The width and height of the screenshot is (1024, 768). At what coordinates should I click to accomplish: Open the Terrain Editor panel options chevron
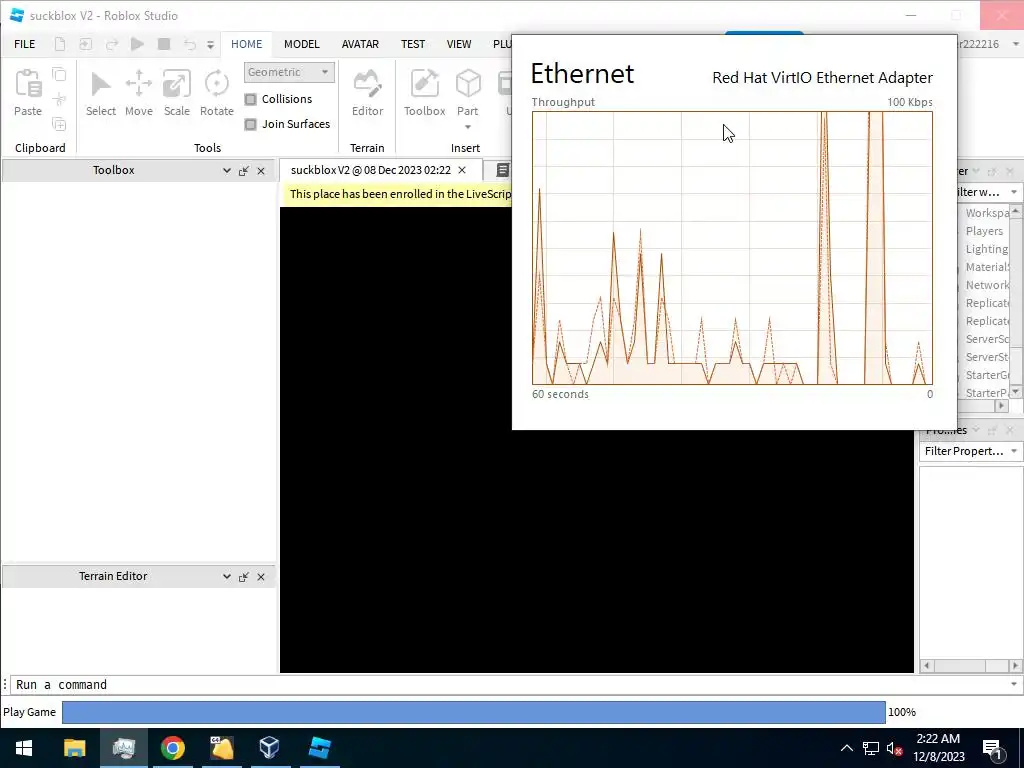(x=227, y=577)
